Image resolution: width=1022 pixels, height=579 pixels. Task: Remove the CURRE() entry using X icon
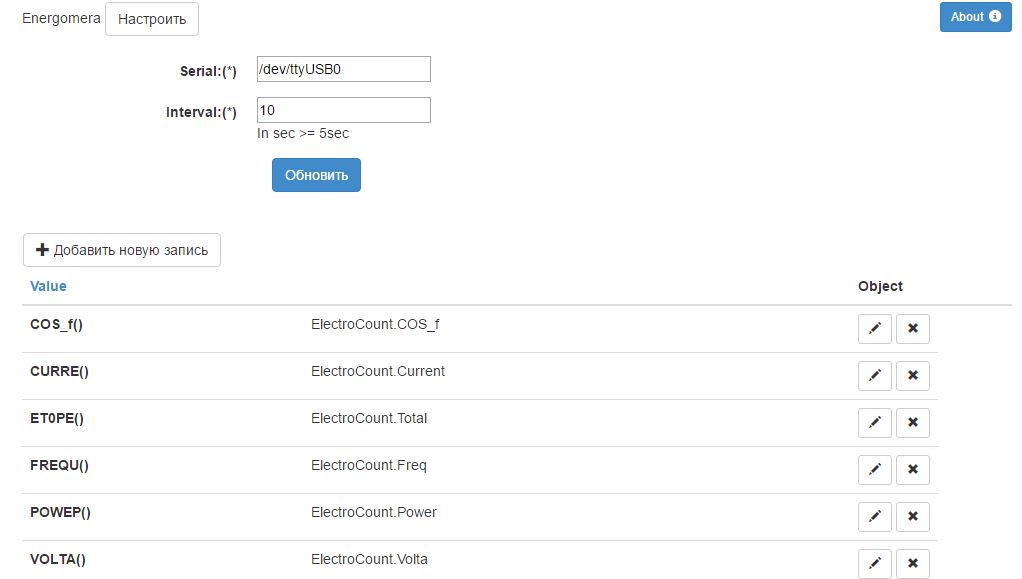912,376
